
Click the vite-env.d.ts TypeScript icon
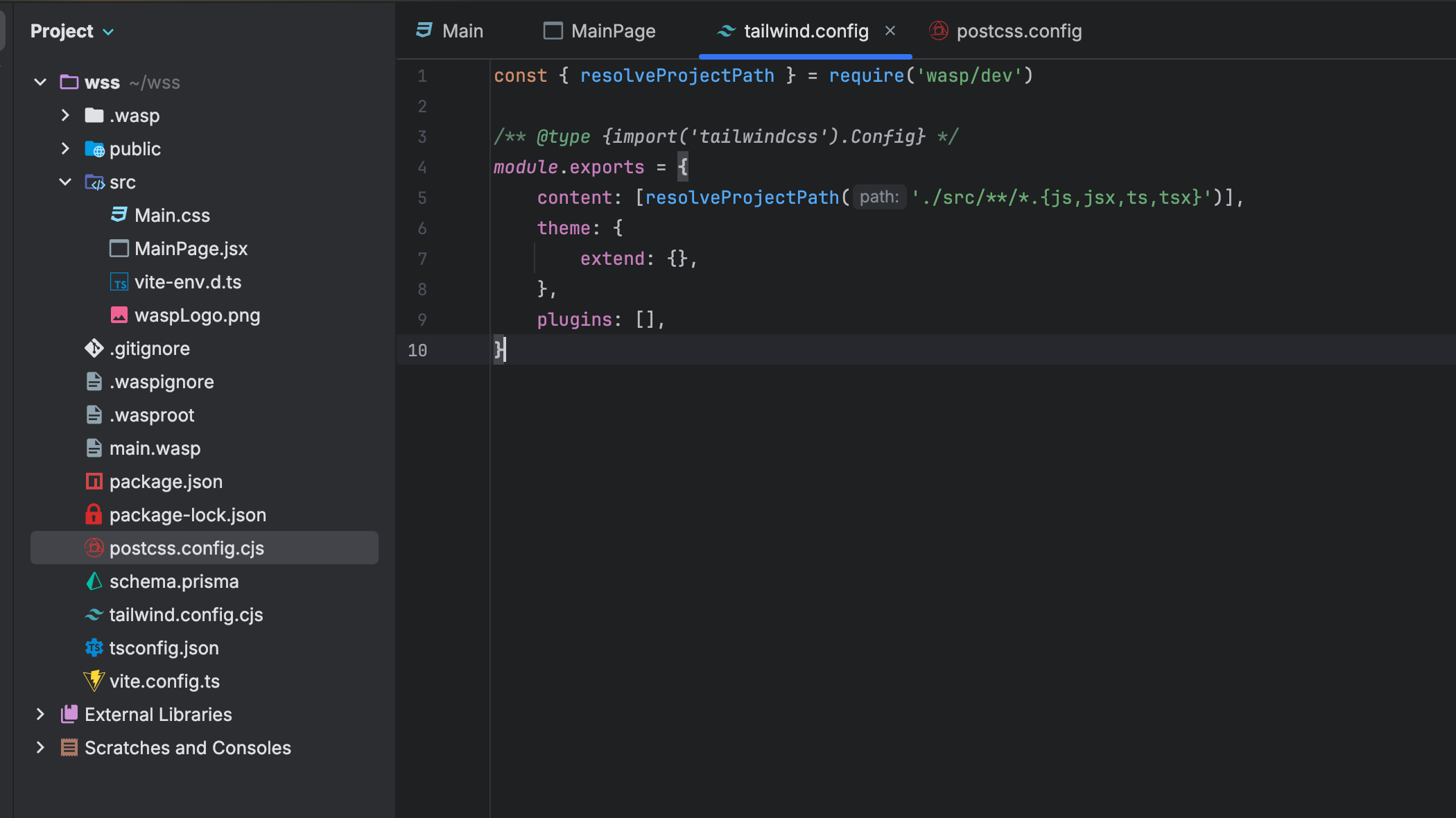tap(119, 282)
